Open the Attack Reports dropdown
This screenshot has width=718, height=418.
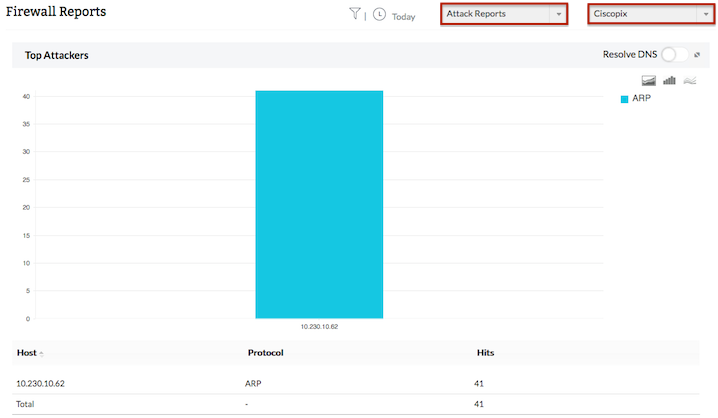504,14
